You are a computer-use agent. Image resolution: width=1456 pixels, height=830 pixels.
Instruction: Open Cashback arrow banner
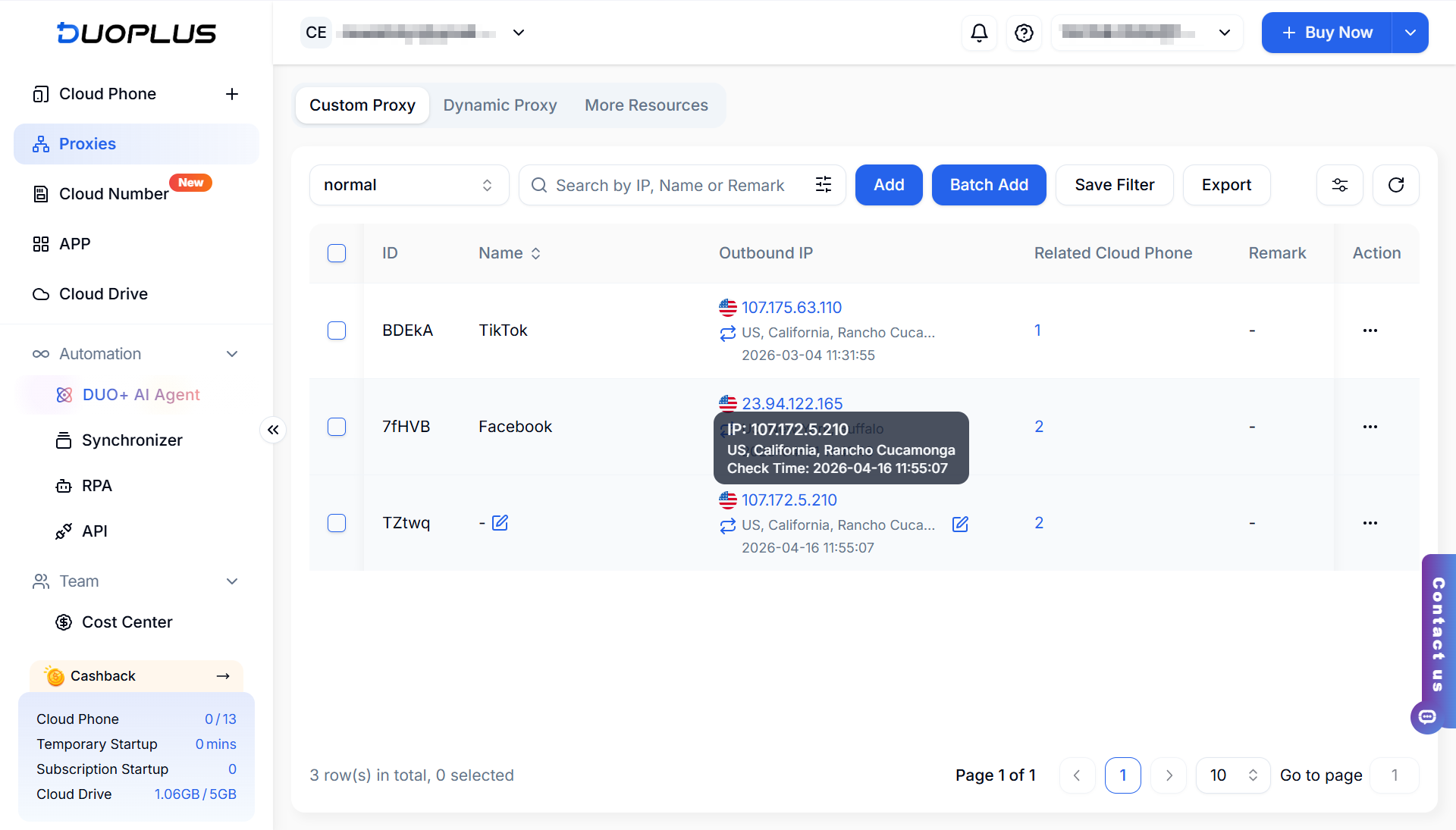point(136,676)
